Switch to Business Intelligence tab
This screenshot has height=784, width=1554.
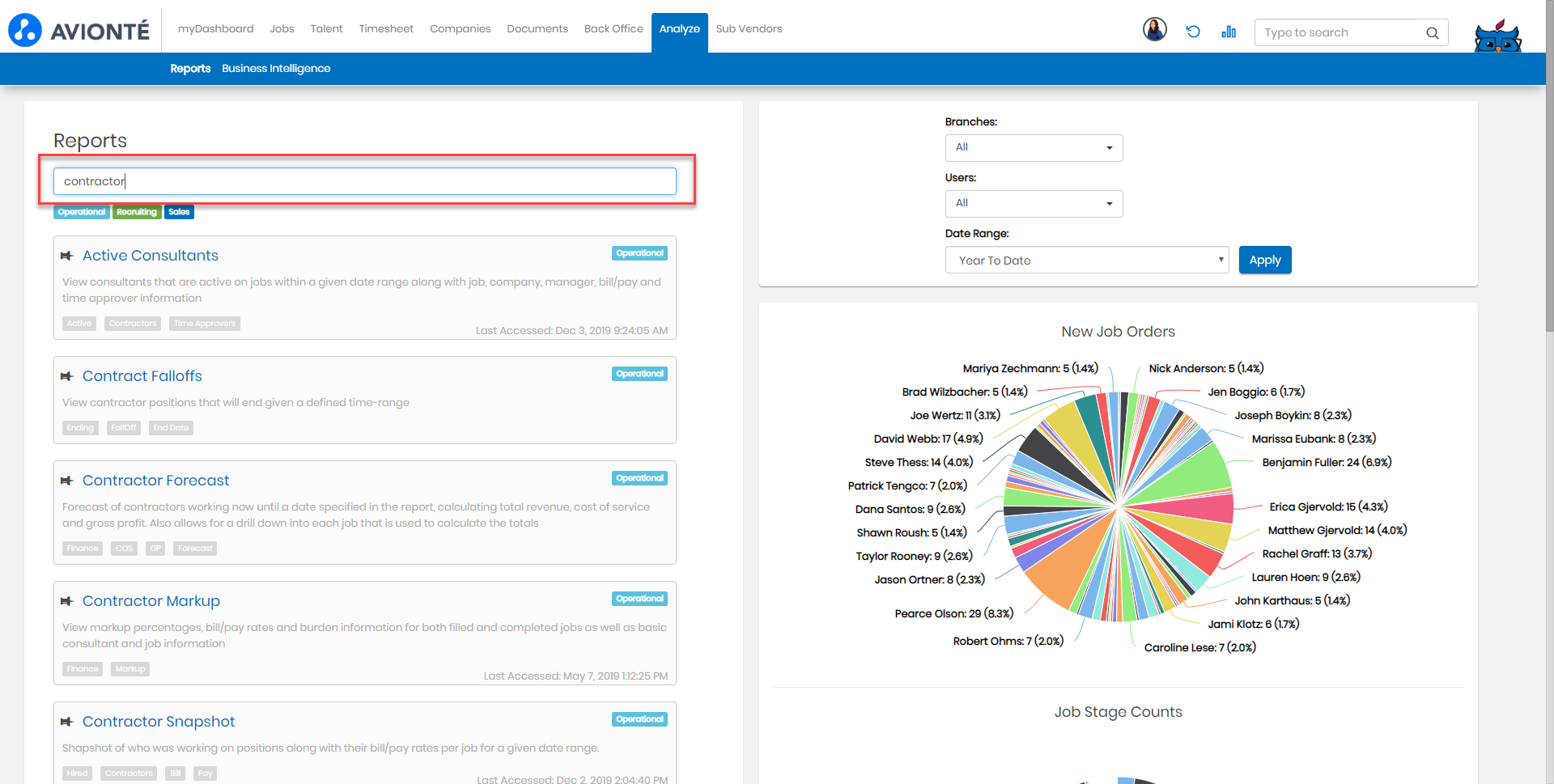(276, 69)
